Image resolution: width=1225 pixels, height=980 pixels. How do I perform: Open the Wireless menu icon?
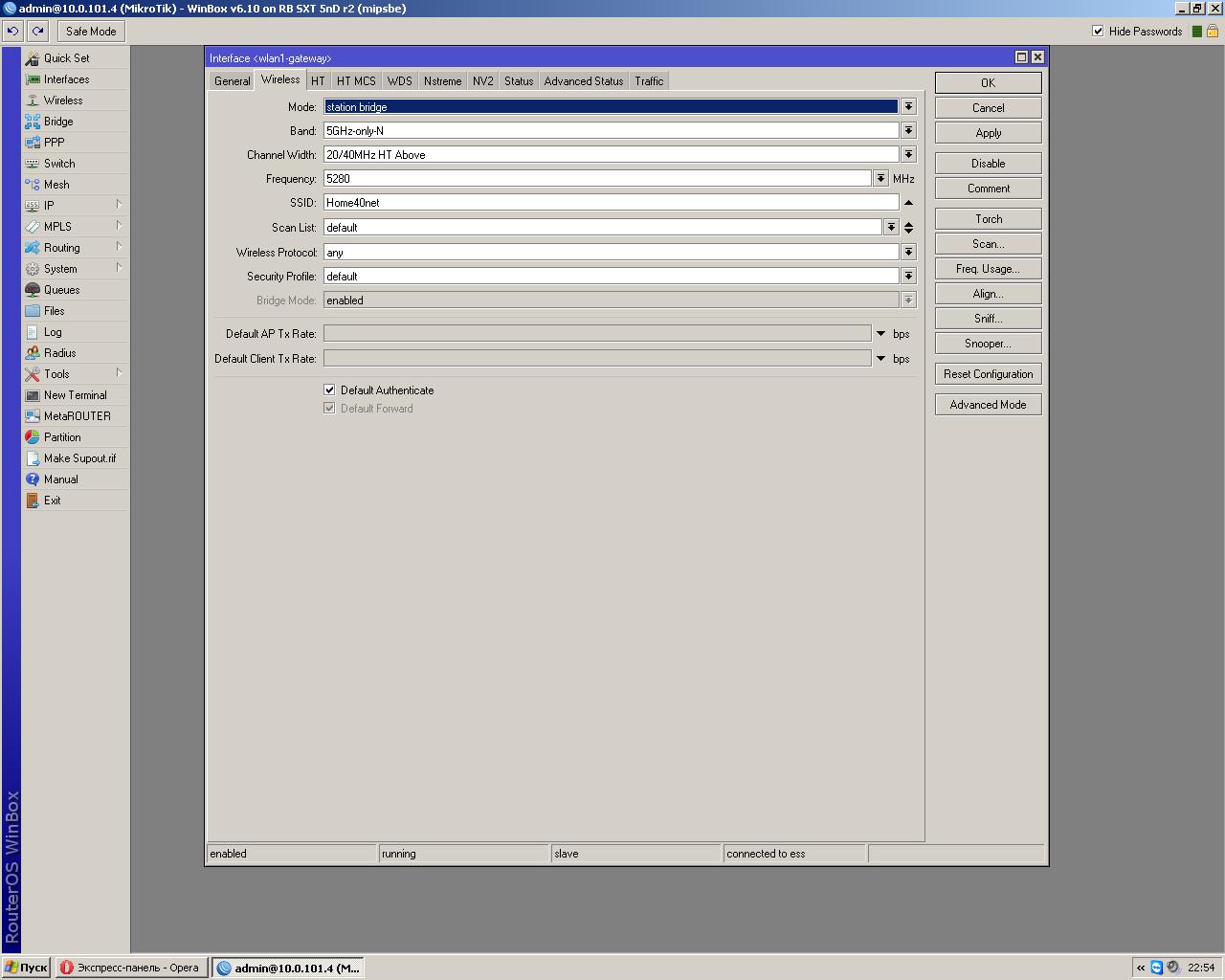pyautogui.click(x=33, y=100)
